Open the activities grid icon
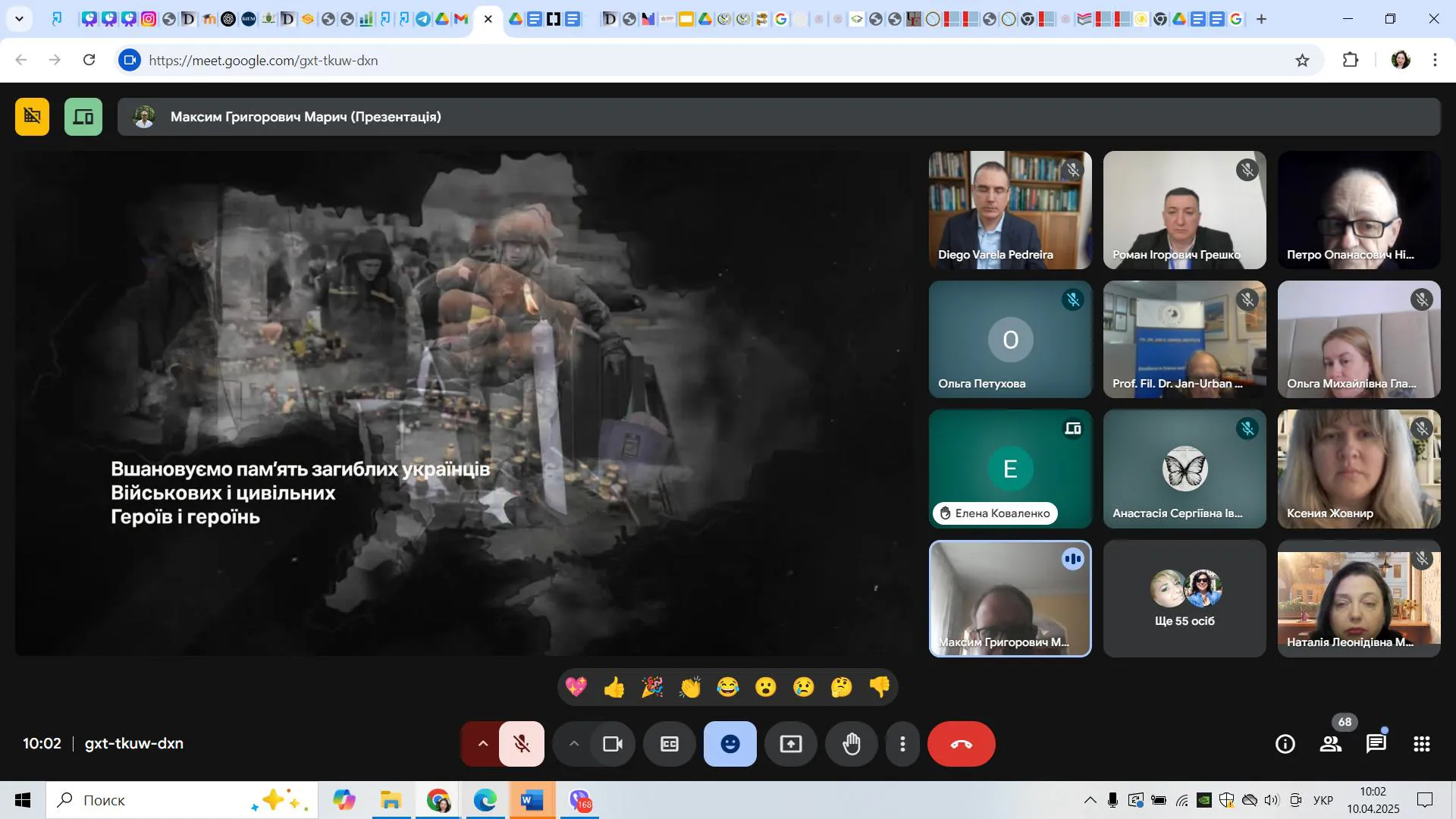This screenshot has width=1456, height=819. point(1422,744)
